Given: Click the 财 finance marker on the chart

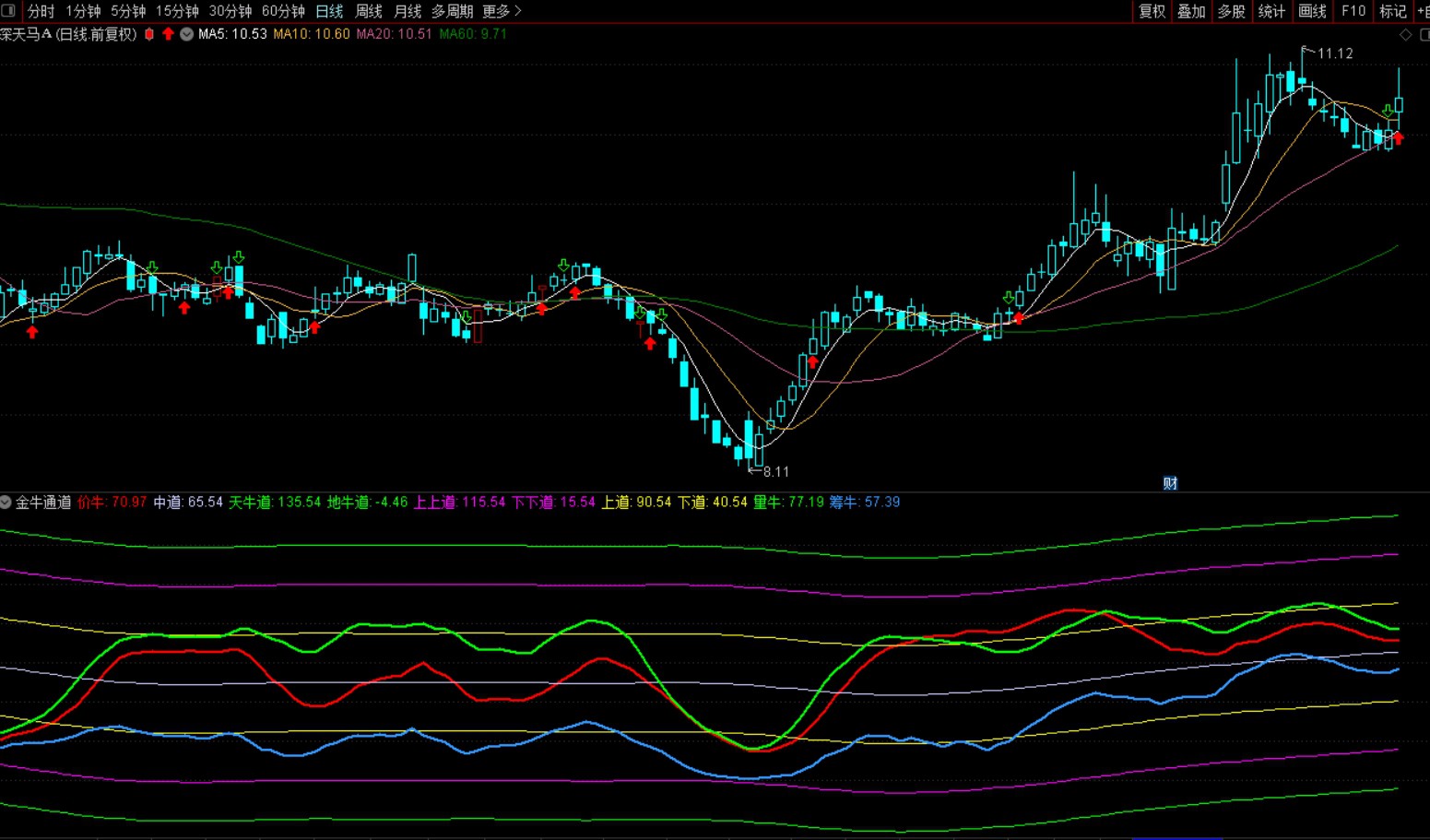Looking at the screenshot, I should pyautogui.click(x=1170, y=483).
